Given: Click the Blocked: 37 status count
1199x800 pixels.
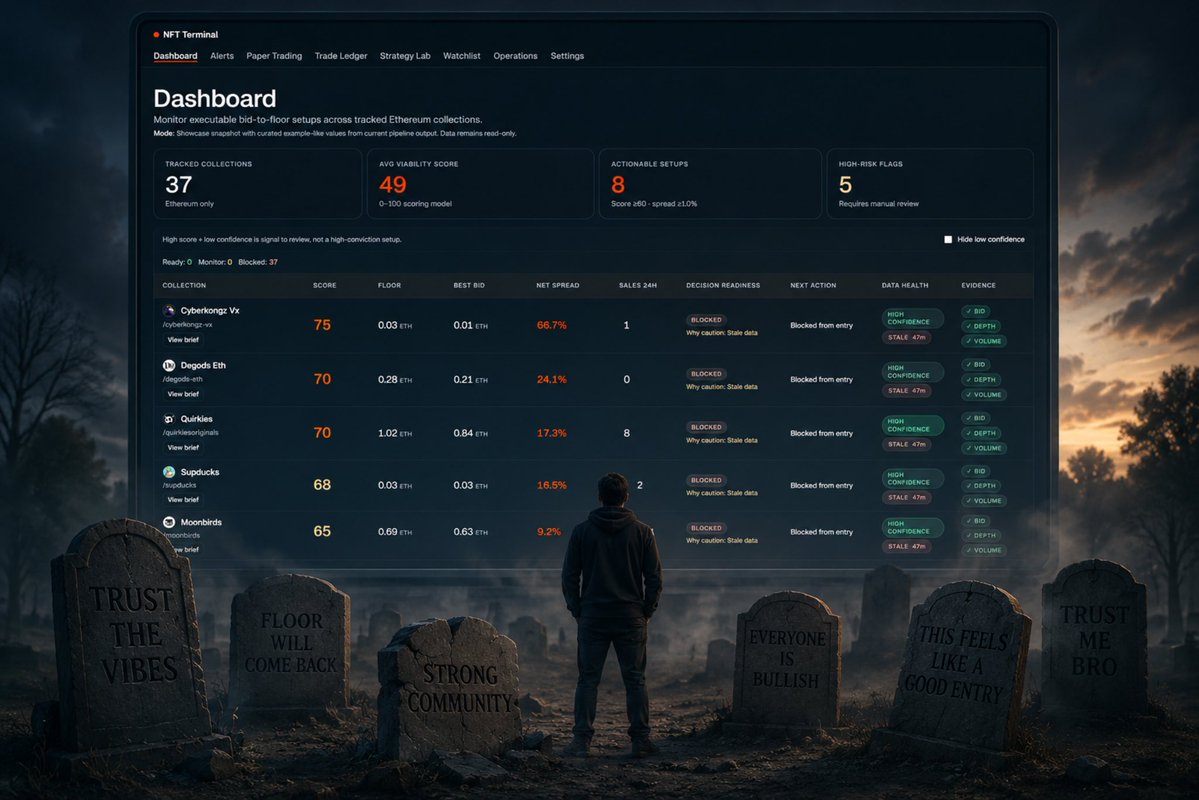Looking at the screenshot, I should [258, 262].
